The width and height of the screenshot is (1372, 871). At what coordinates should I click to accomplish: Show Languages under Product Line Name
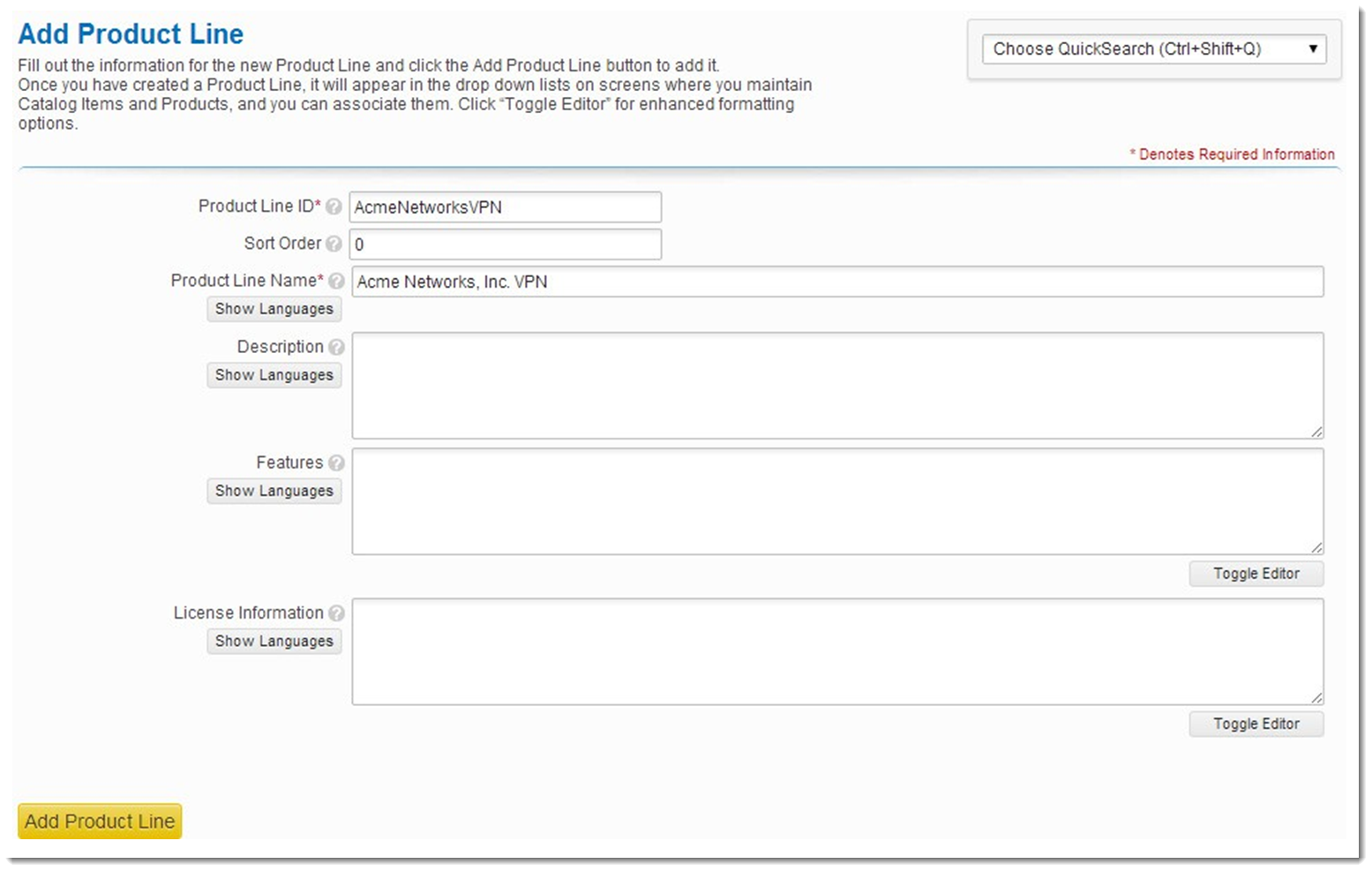click(274, 309)
